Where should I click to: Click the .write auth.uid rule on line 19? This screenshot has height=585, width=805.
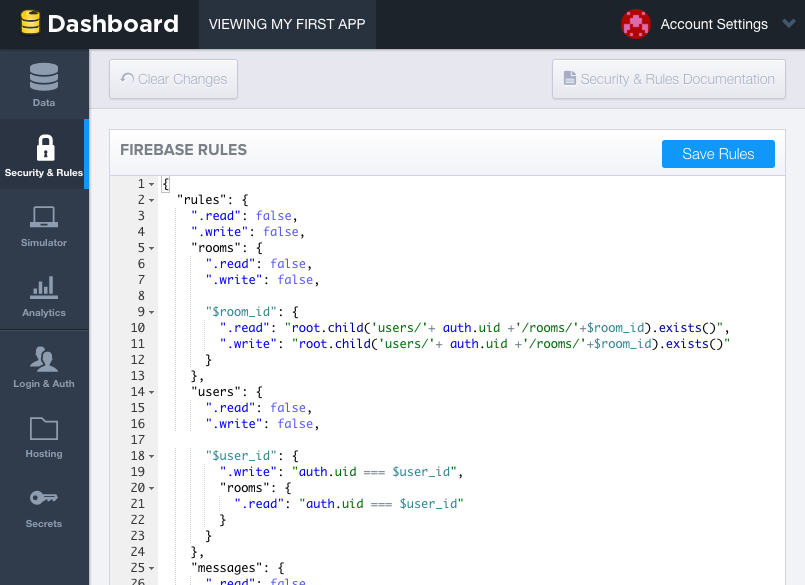coord(341,471)
